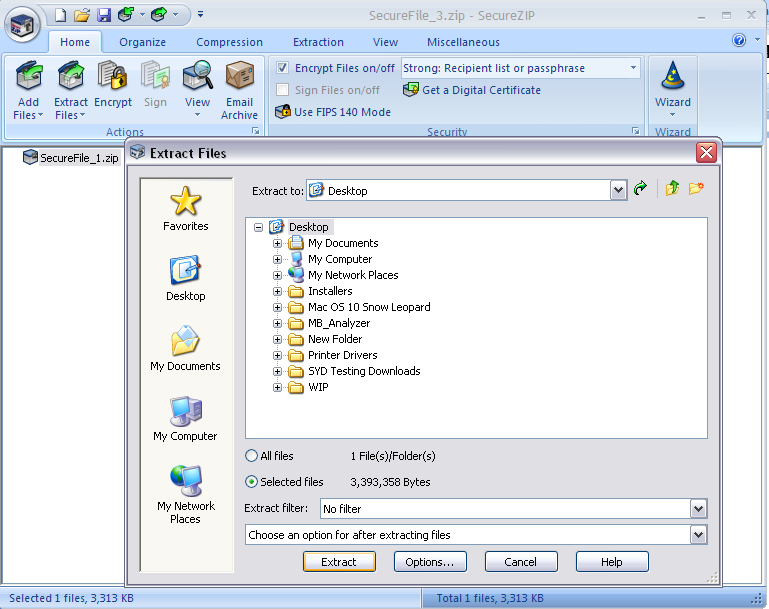The image size is (769, 609).
Task: Select Favorites in the places sidebar
Action: coord(185,209)
